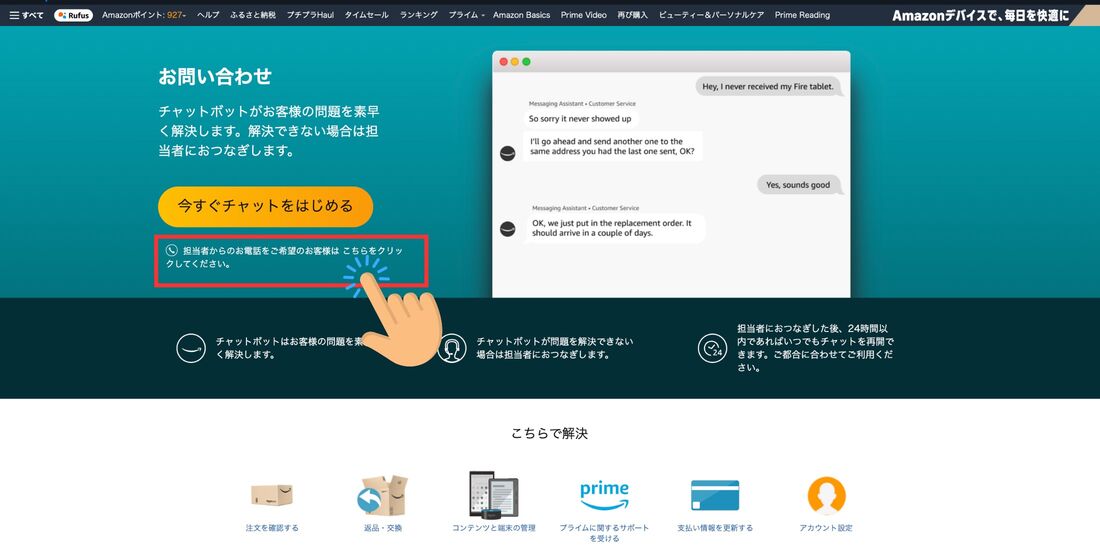Screen dimensions: 1100x550
Task: Open the 注文を確認する link
Action: 271,528
